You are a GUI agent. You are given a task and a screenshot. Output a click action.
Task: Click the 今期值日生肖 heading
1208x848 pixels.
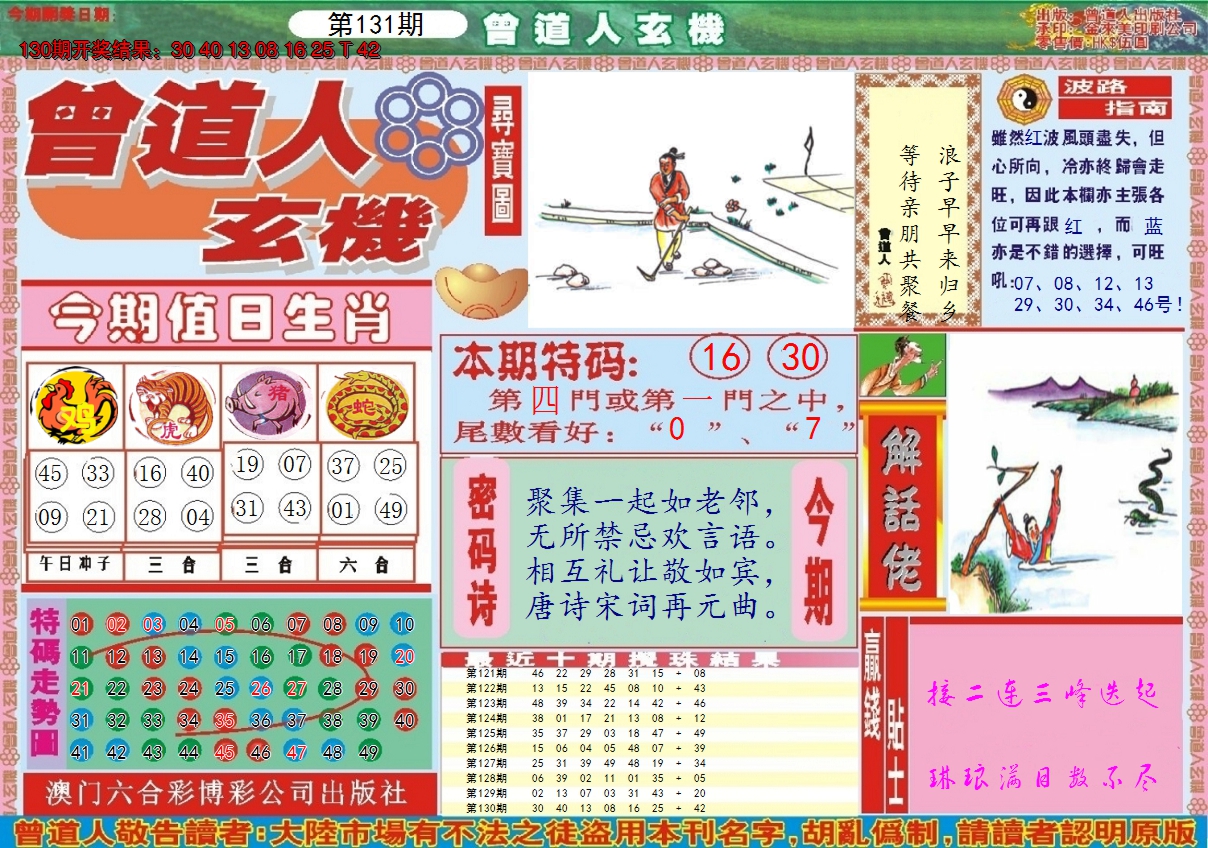tap(220, 318)
